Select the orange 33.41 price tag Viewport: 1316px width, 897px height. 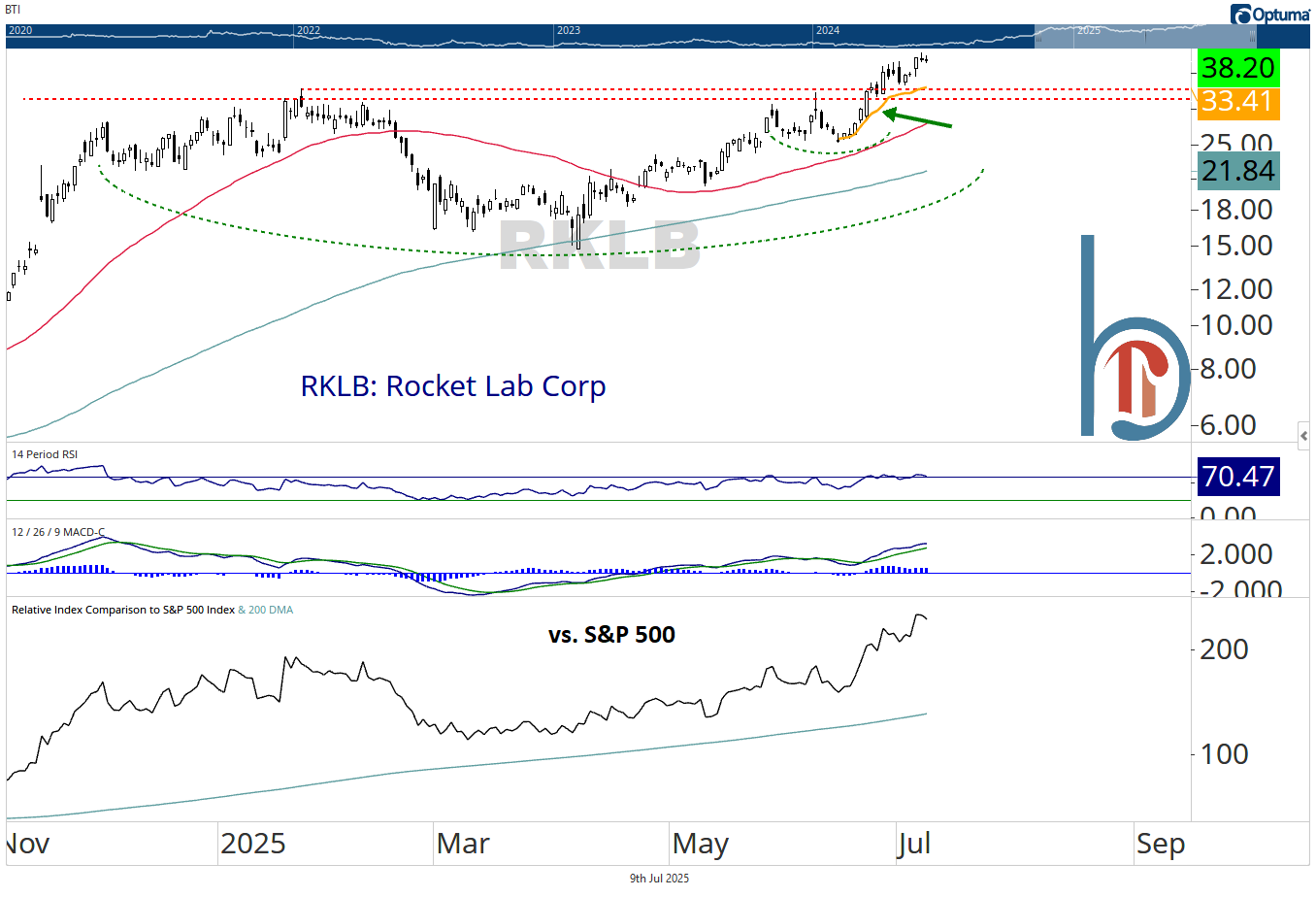[1238, 102]
